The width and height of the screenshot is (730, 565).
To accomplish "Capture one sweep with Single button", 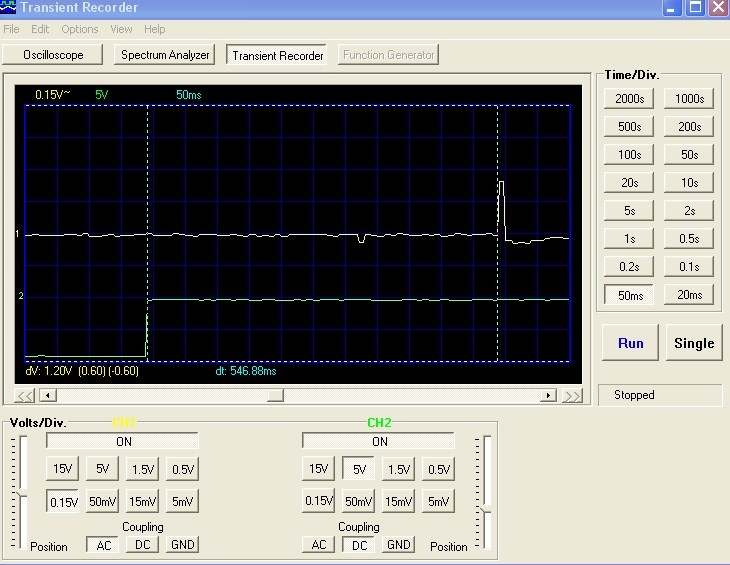I will click(694, 343).
